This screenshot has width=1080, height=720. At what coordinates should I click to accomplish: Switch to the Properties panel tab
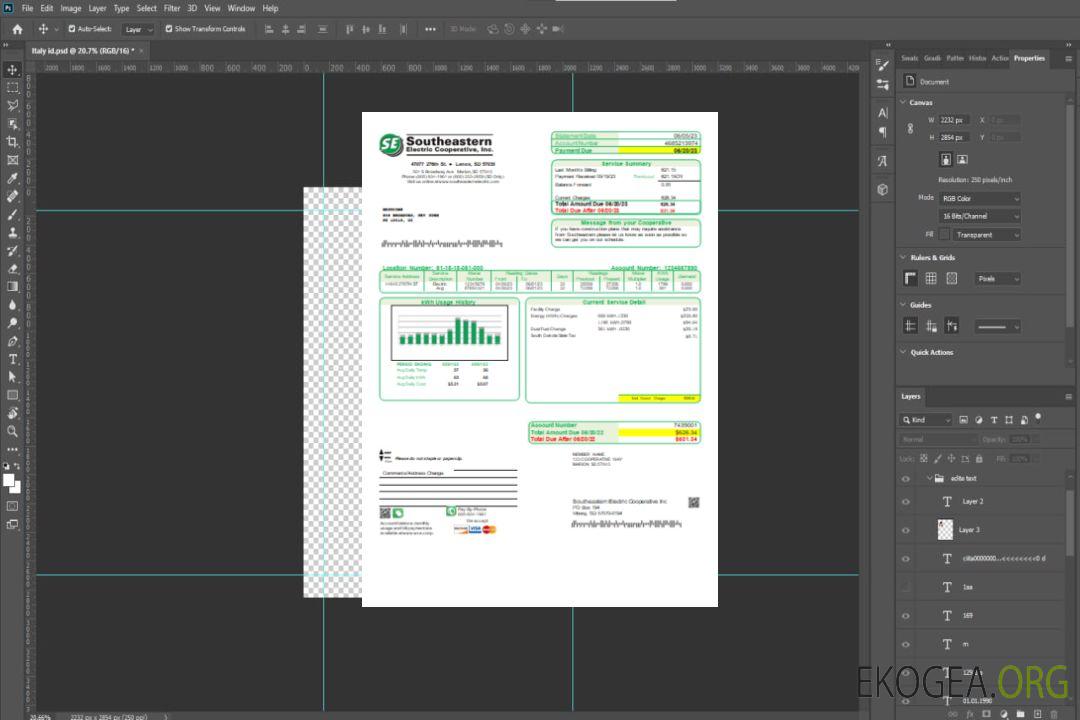pyautogui.click(x=1029, y=58)
